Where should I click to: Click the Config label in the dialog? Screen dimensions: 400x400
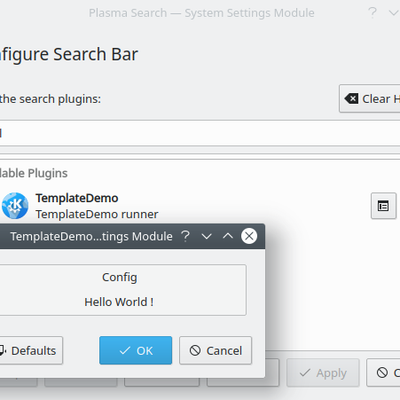coord(119,277)
